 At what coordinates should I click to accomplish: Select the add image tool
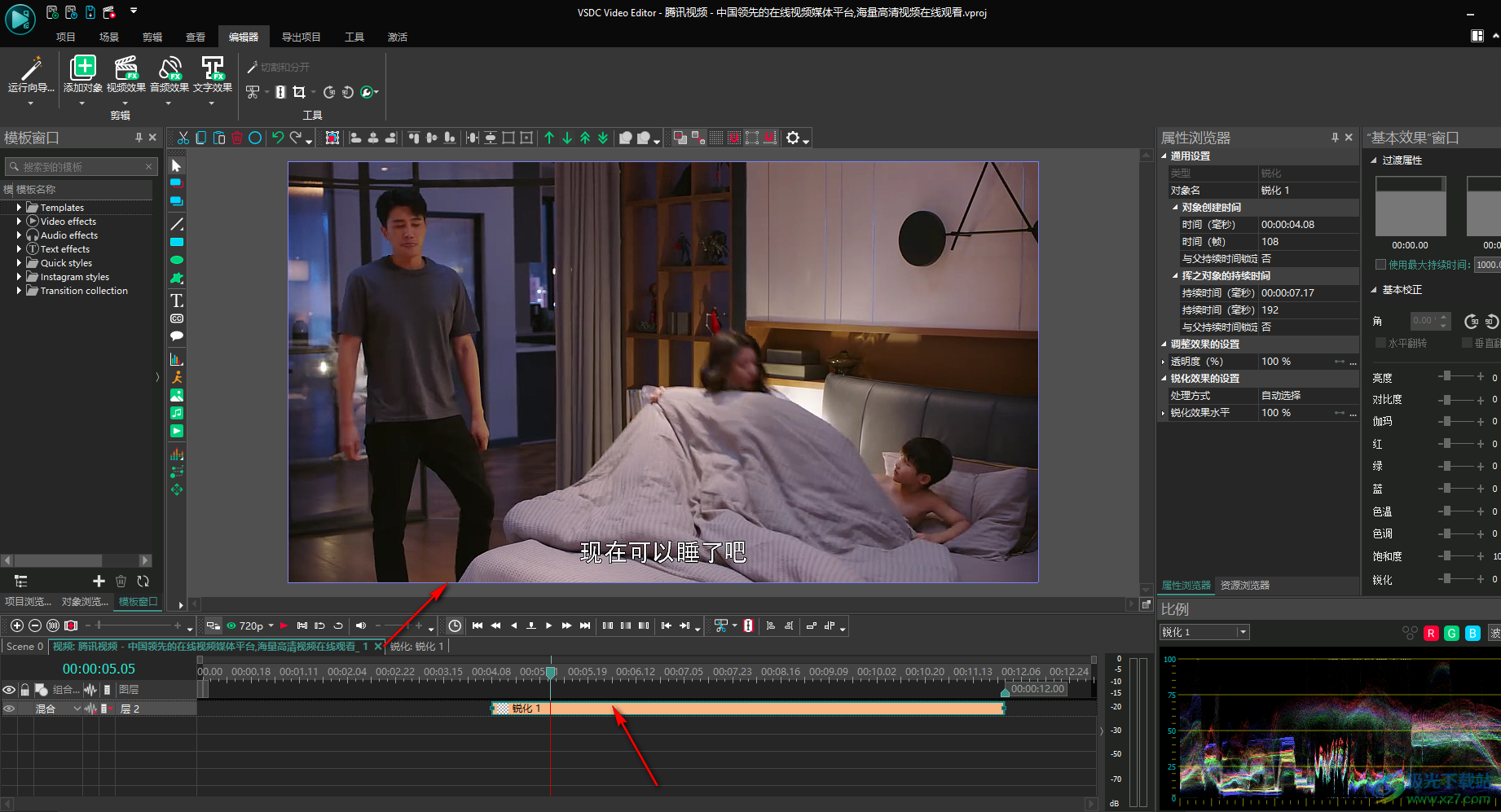(176, 395)
